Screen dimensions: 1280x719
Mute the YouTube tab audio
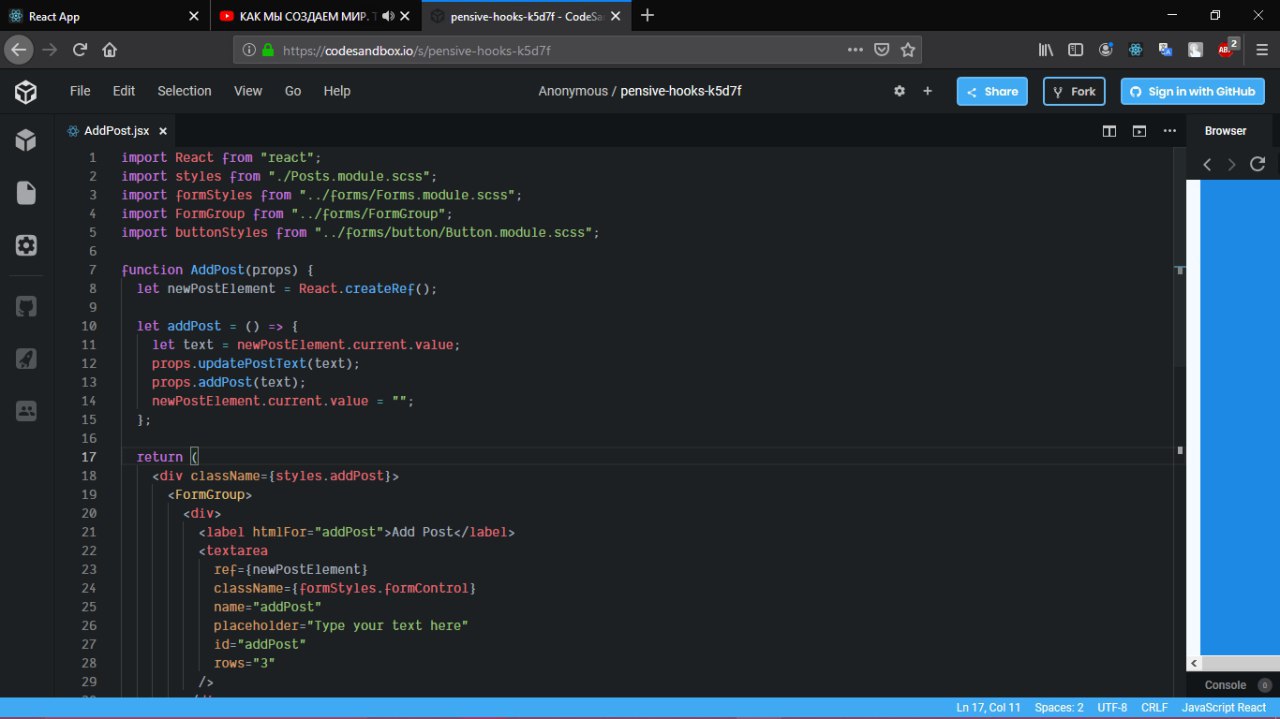click(x=388, y=16)
